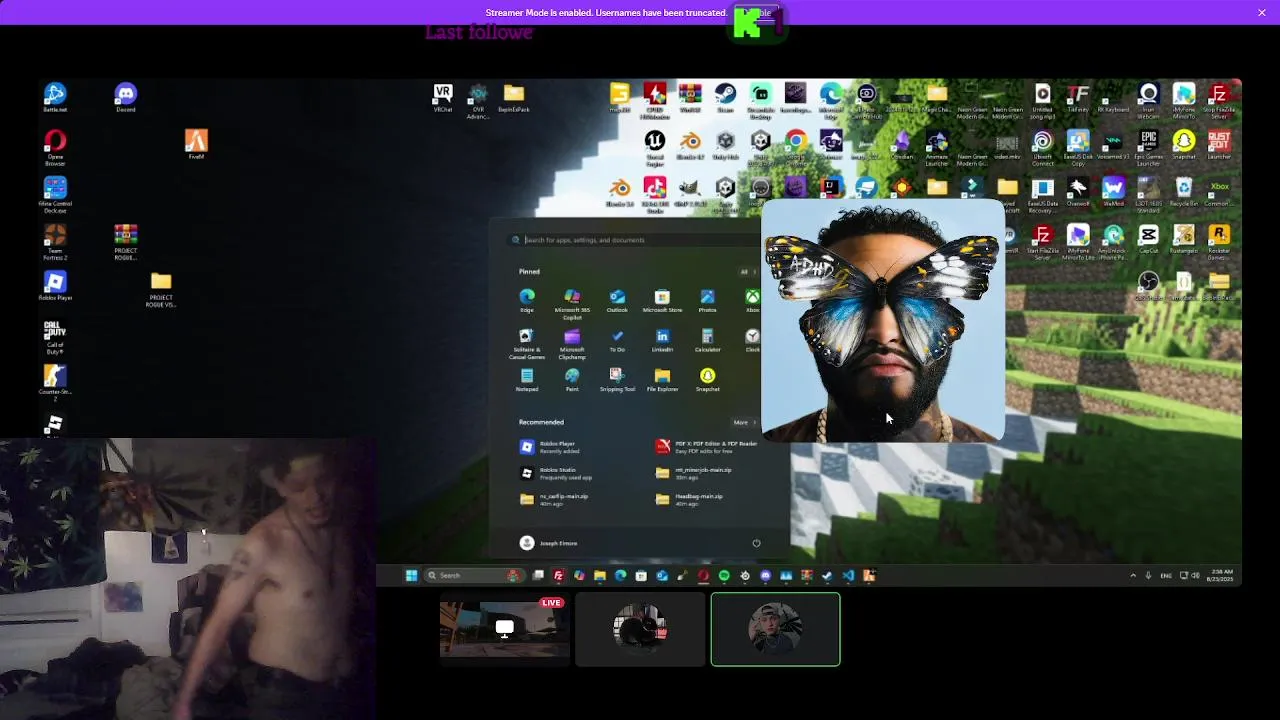The image size is (1280, 720).
Task: Dismiss the Streamer Mode banner
Action: click(x=1262, y=12)
